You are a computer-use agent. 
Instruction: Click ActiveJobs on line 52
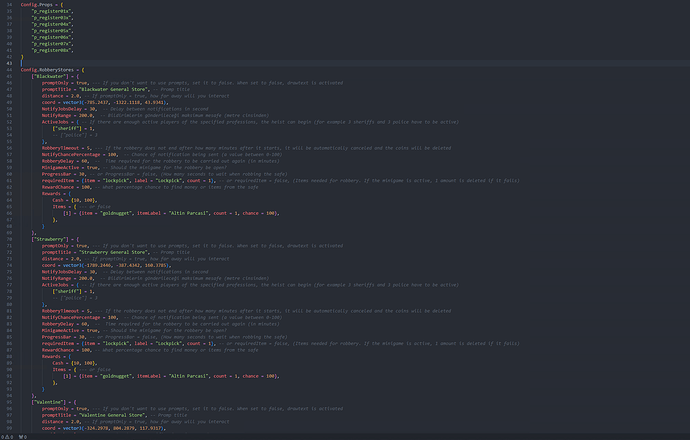click(x=55, y=122)
